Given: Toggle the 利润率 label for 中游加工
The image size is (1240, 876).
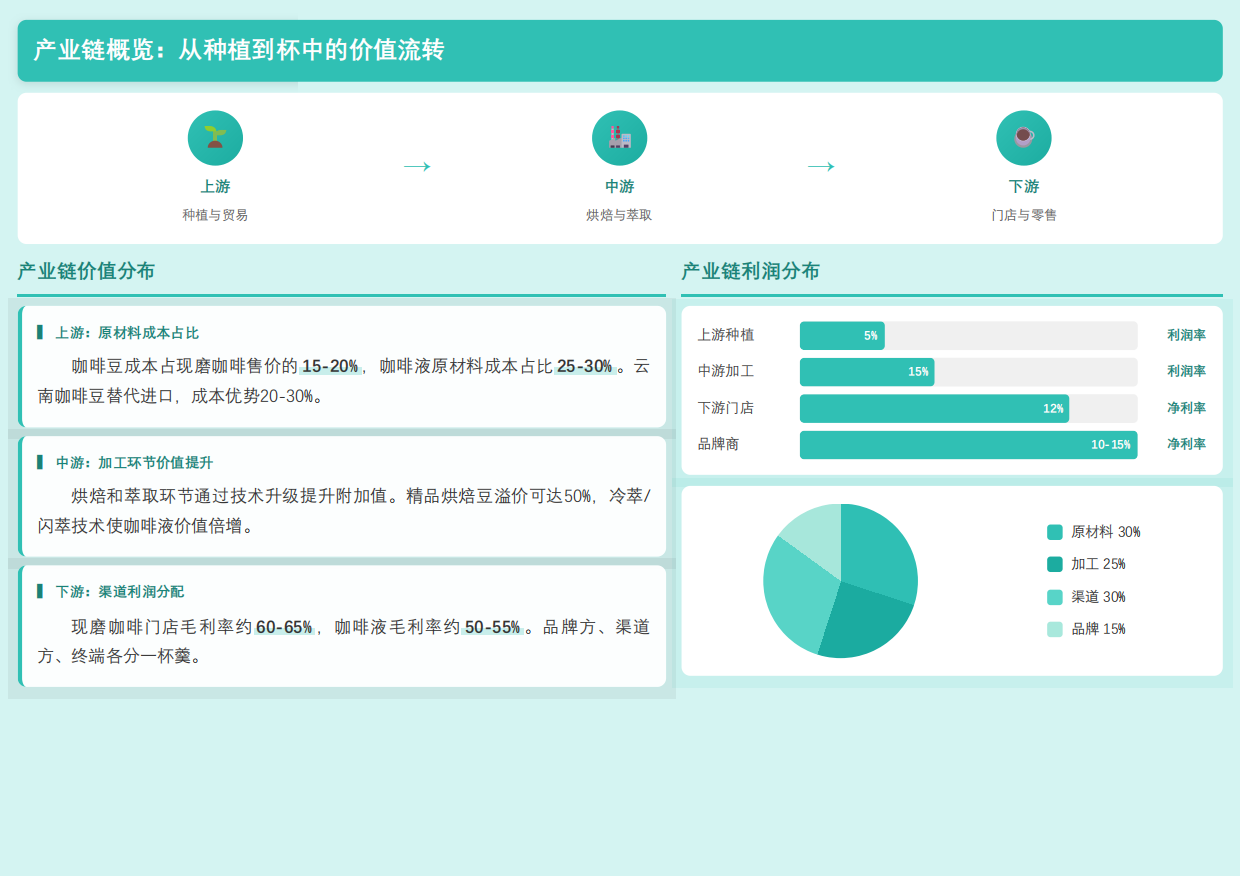Looking at the screenshot, I should click(1186, 371).
